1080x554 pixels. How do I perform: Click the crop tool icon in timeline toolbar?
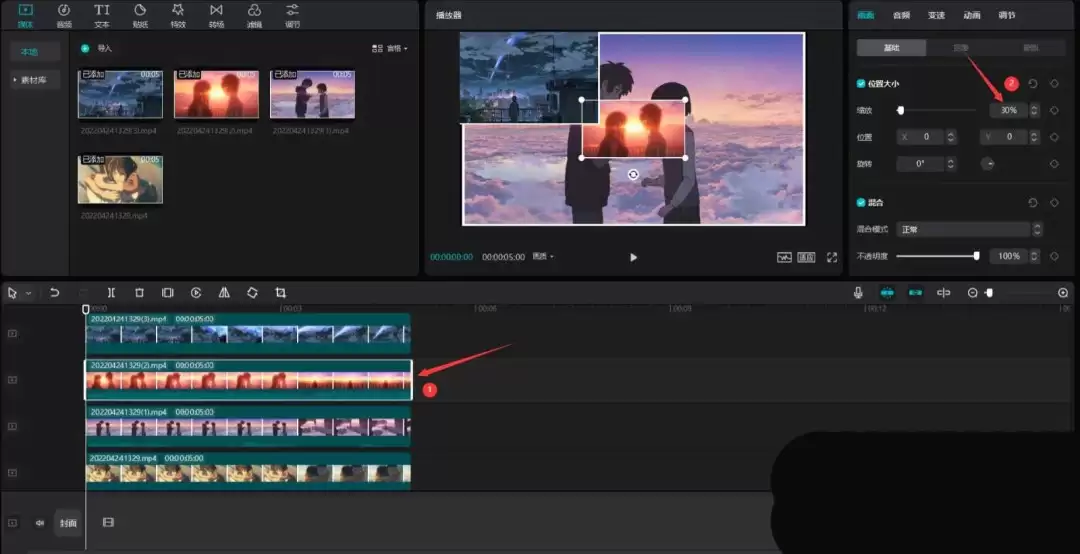tap(280, 293)
